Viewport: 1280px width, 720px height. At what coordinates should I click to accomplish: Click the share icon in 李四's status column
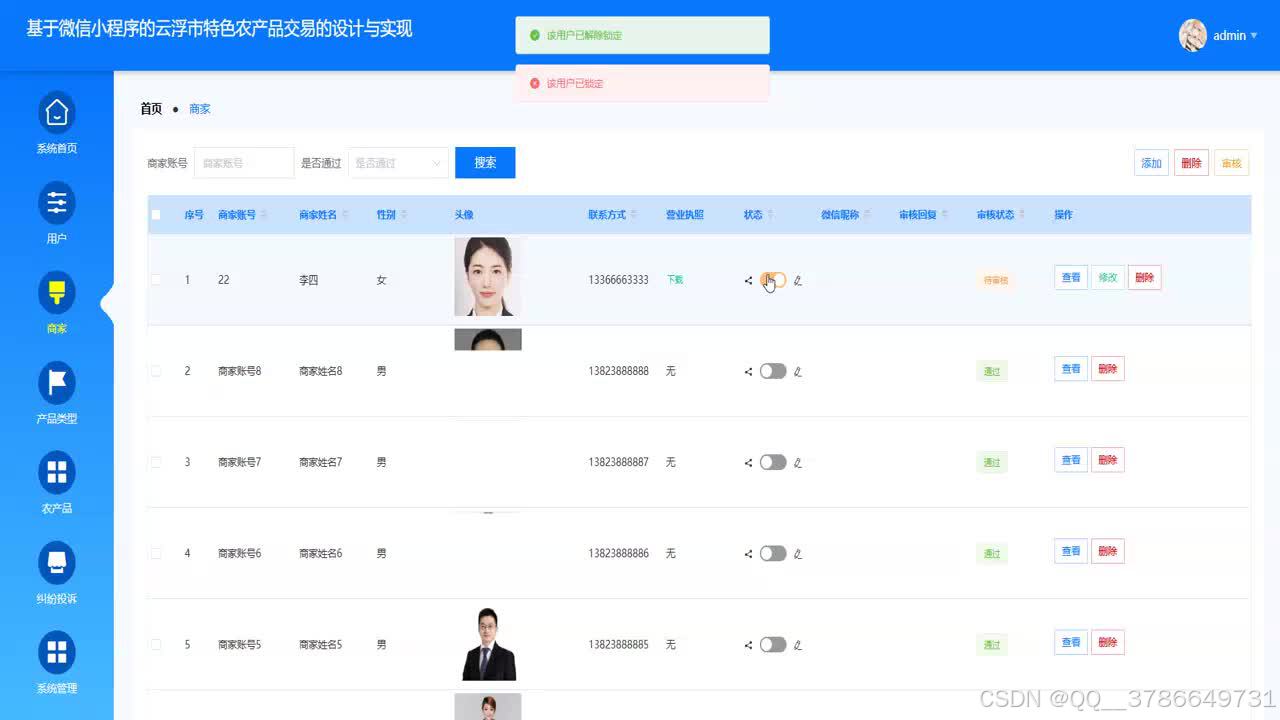click(748, 281)
